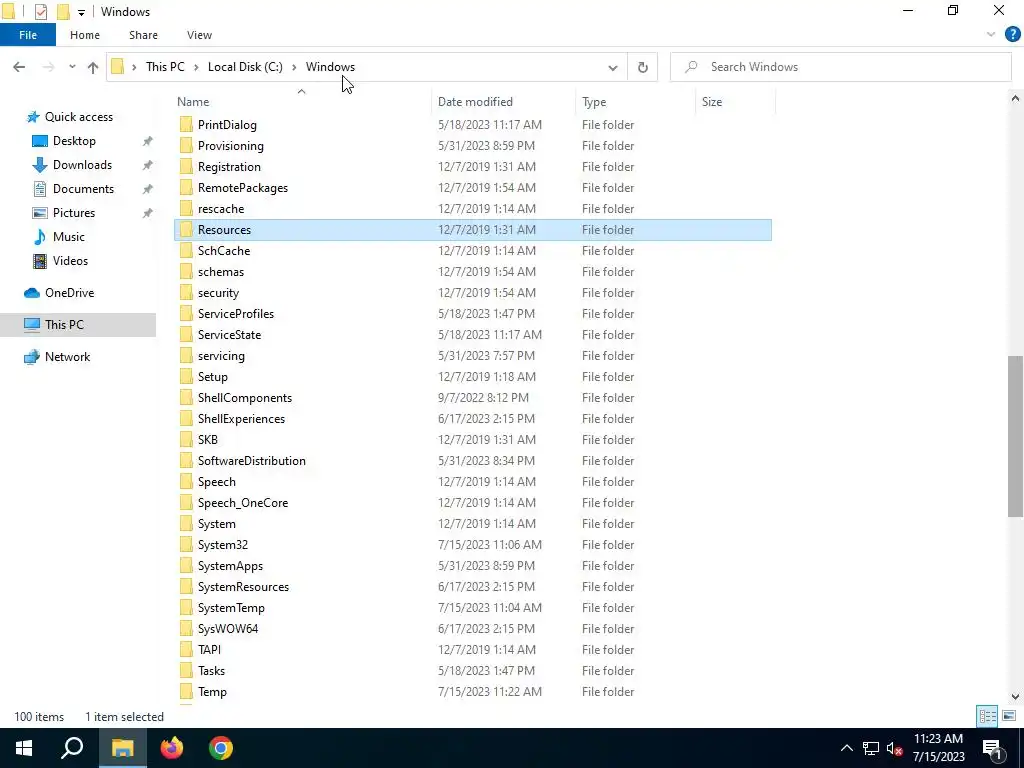Select the Resources folder icon

coord(186,229)
